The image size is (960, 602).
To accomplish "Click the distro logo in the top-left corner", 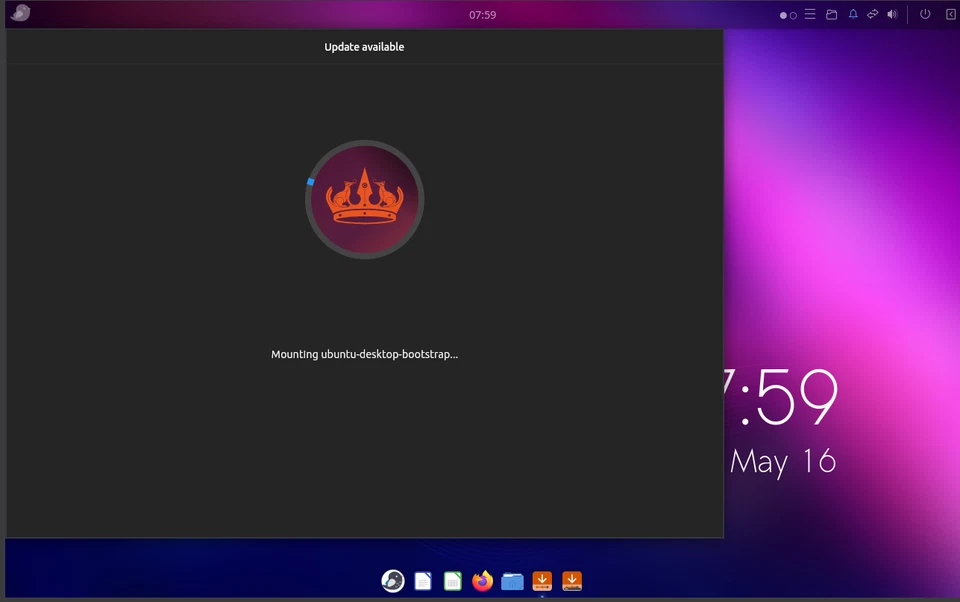I will 19,13.
